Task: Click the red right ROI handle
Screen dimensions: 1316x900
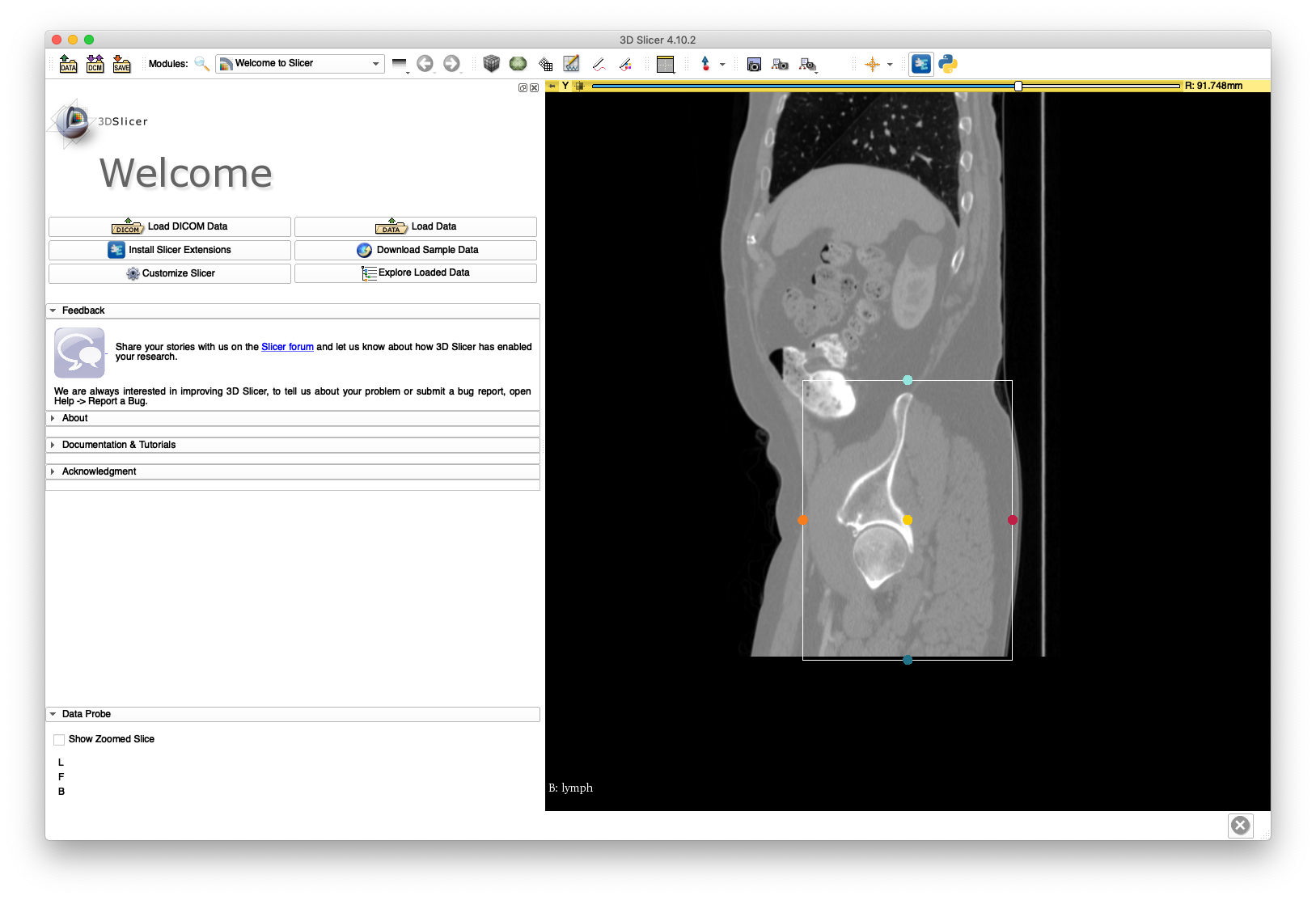Action: coord(1013,520)
